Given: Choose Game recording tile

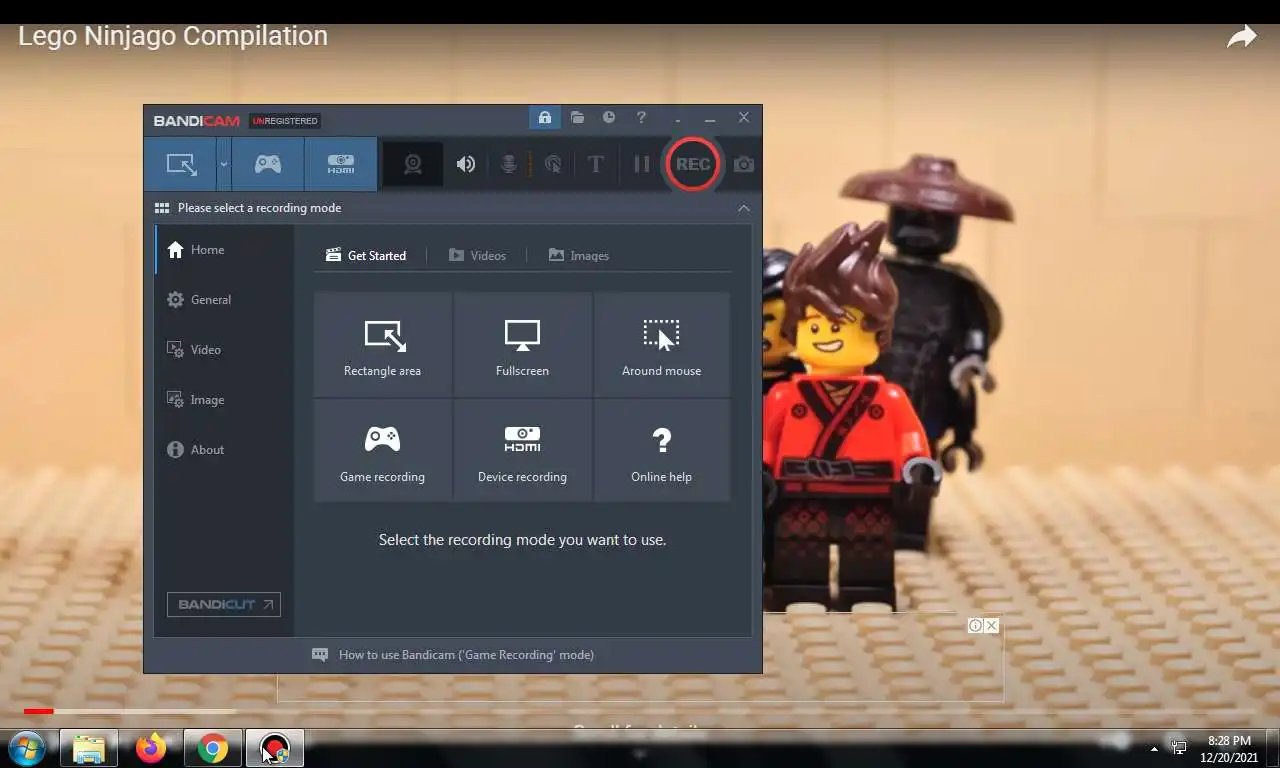Looking at the screenshot, I should (x=383, y=451).
